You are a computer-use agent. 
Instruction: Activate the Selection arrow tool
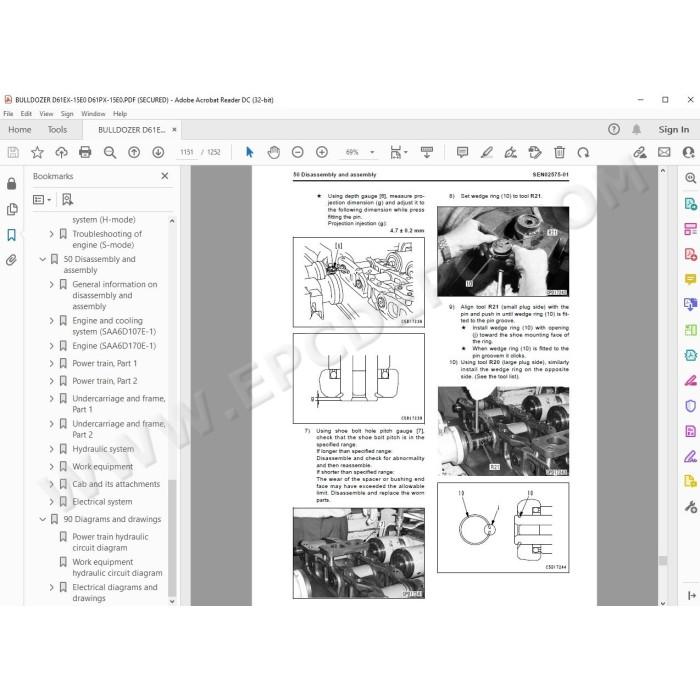pos(250,152)
